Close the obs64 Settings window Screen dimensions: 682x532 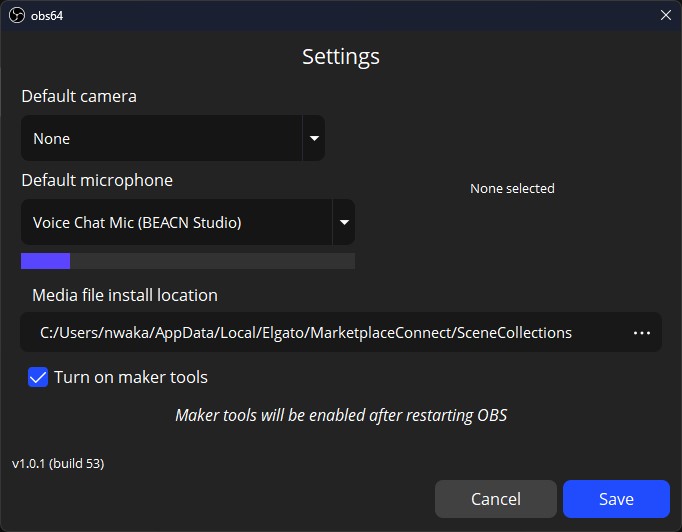click(666, 14)
